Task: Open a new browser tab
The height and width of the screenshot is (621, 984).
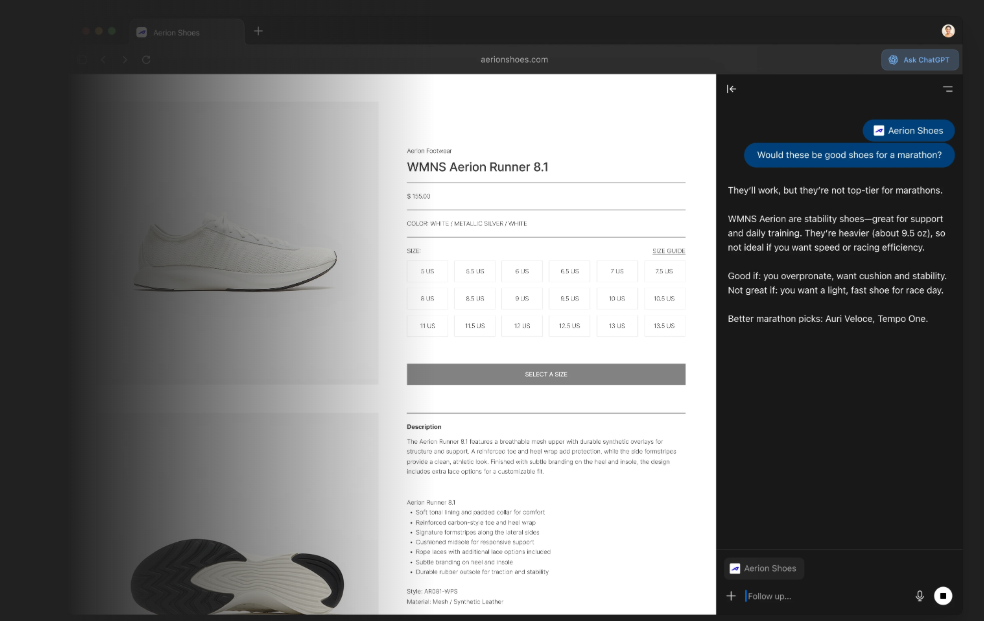Action: click(x=258, y=31)
